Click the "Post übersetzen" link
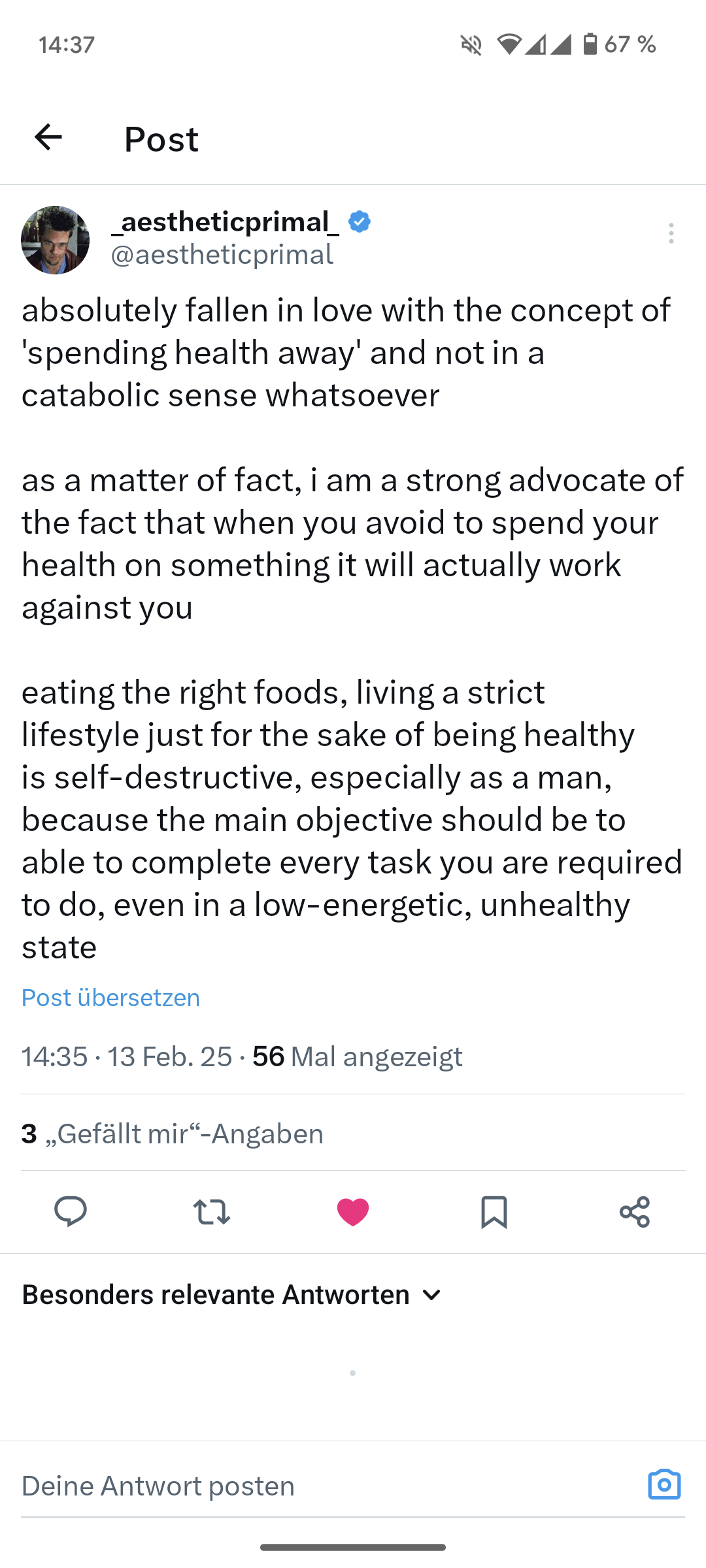The width and height of the screenshot is (706, 1568). tap(111, 998)
